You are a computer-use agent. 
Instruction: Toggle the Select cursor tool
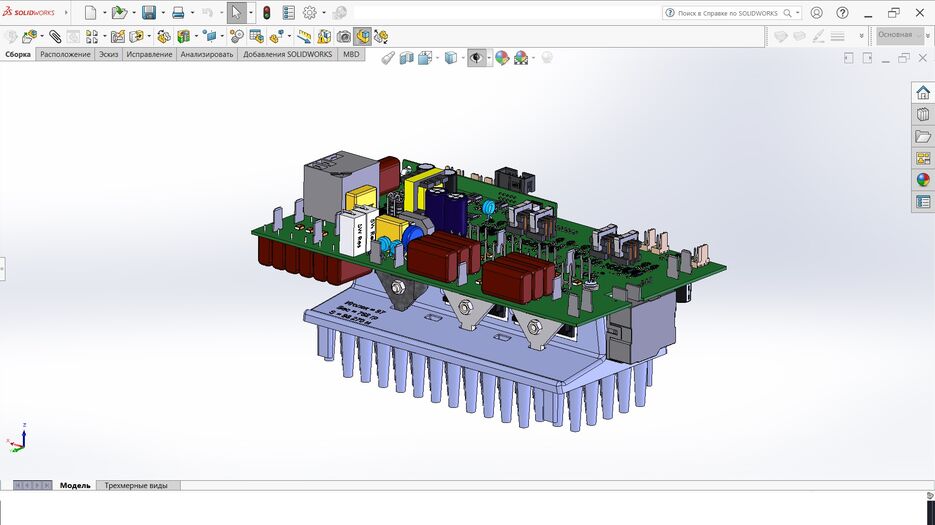[236, 13]
